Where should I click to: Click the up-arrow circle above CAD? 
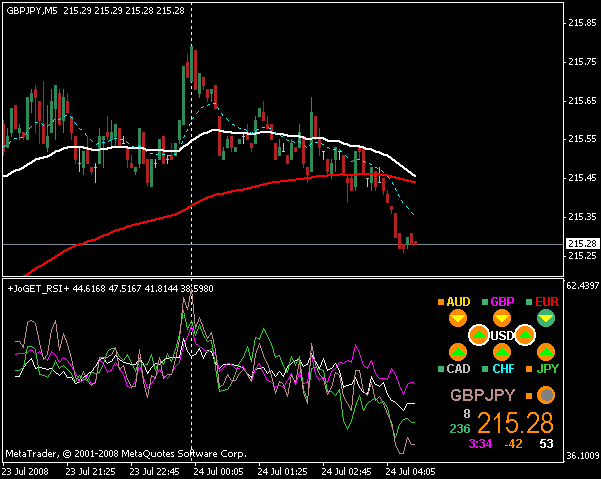click(x=458, y=352)
